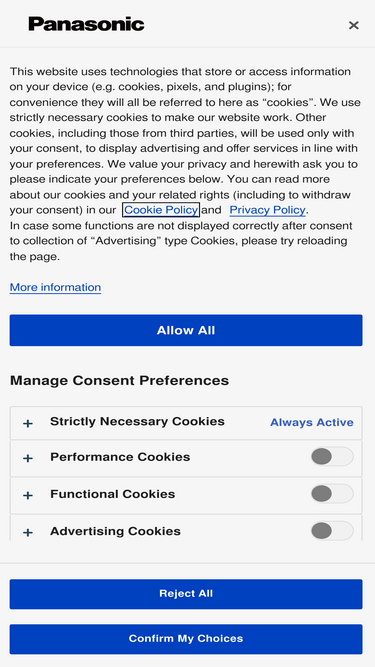This screenshot has height=667, width=375.
Task: Enable the Performance Cookies toggle
Action: (332, 456)
